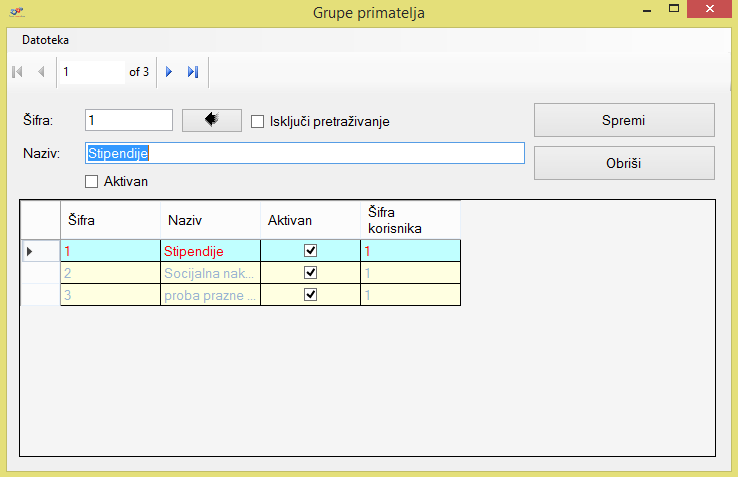Viewport: 738px width, 477px height.
Task: Go to the next record
Action: (169, 72)
